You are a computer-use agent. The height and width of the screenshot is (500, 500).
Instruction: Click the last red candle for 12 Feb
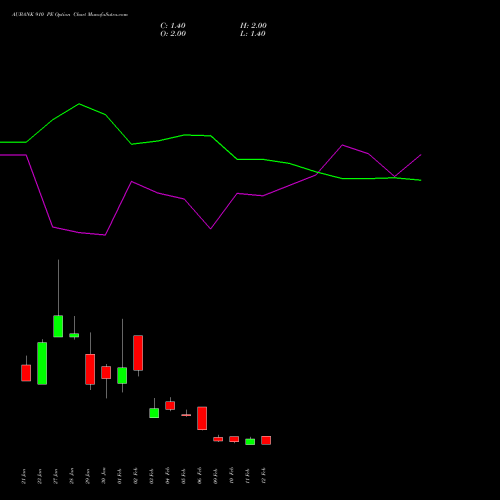266,440
